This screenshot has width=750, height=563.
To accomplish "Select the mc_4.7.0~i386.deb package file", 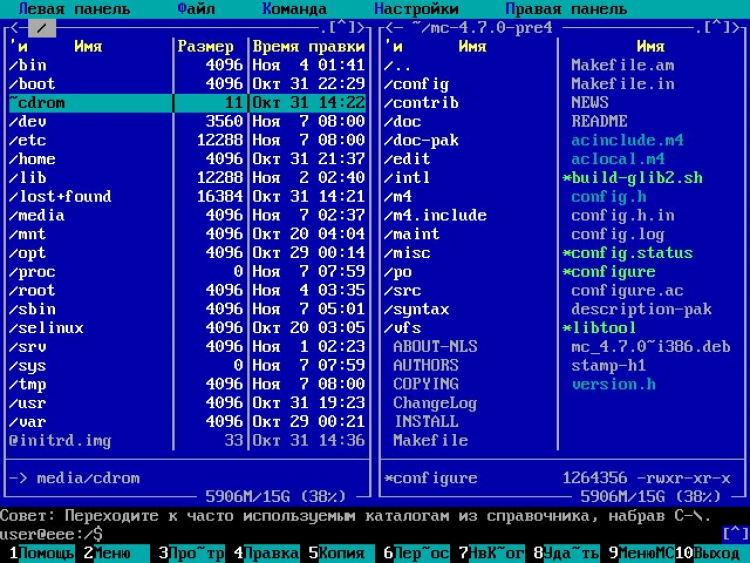I will (x=650, y=347).
